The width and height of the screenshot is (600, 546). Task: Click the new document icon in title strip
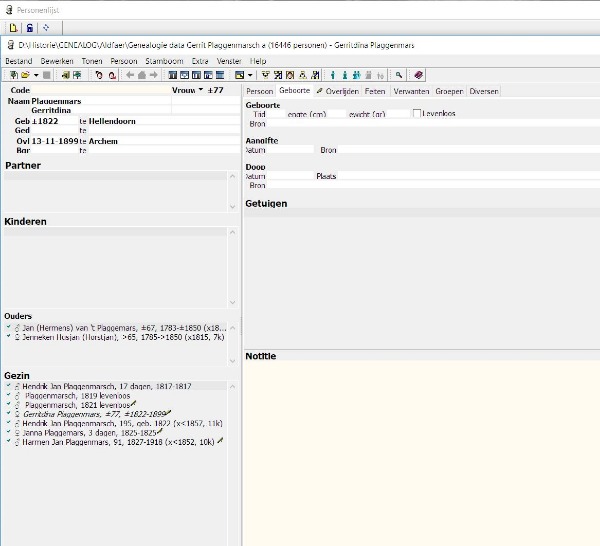point(13,28)
